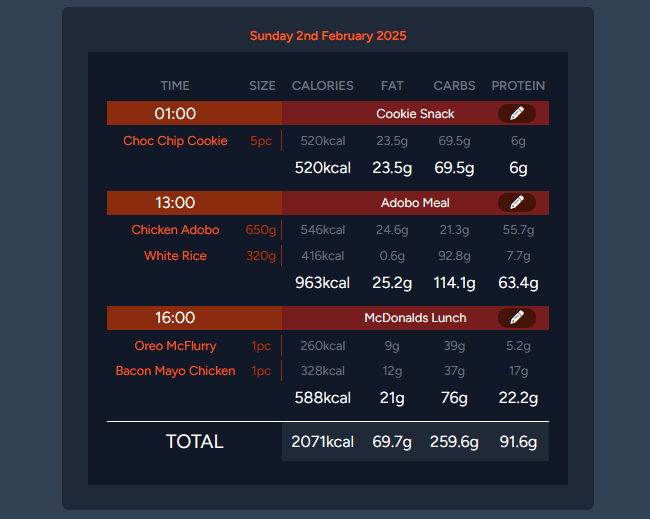
Task: Click the CALORIES column header
Action: click(322, 86)
